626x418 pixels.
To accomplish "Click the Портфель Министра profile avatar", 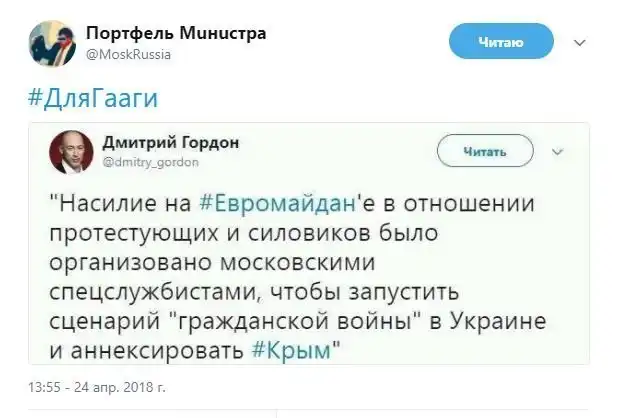I will click(x=53, y=43).
